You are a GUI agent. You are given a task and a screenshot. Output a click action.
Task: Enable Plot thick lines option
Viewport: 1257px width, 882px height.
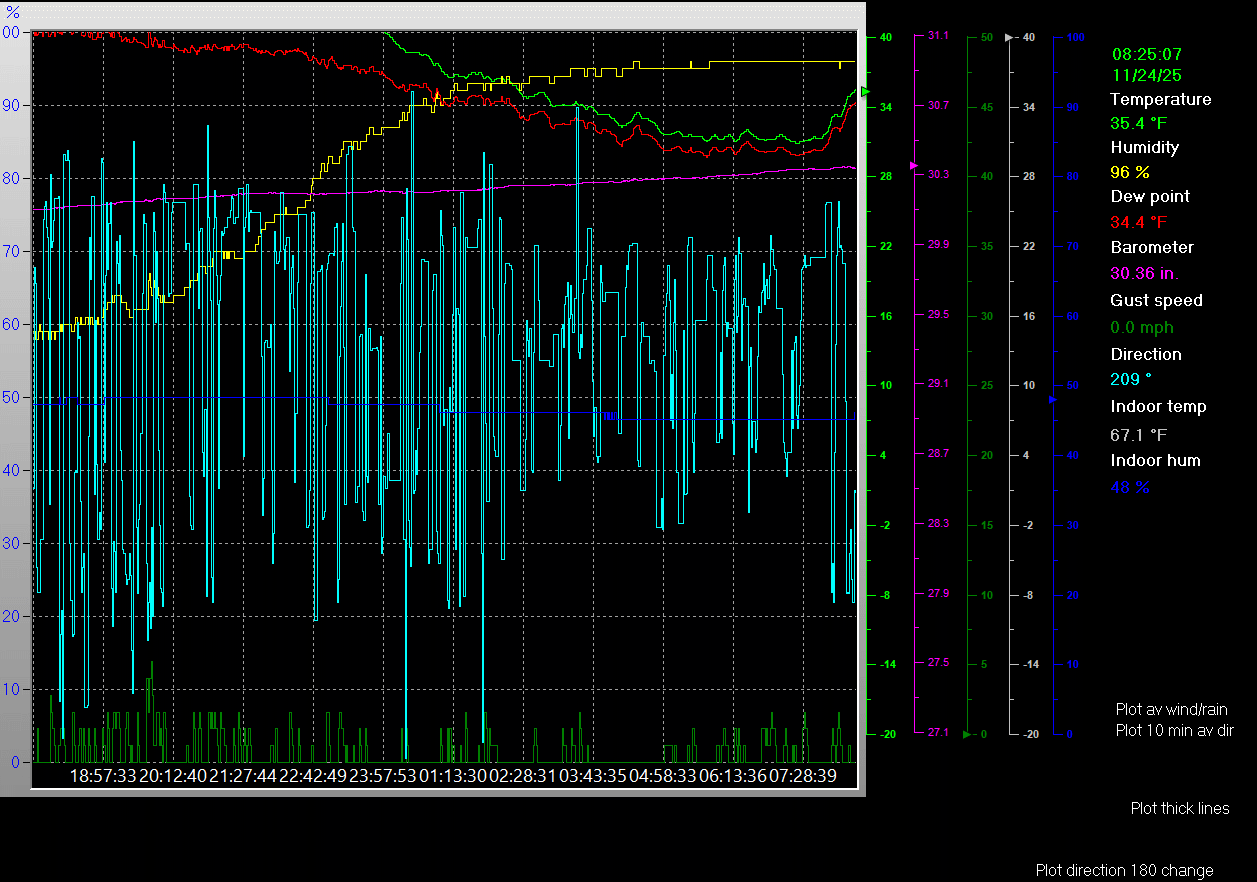[x=1180, y=808]
